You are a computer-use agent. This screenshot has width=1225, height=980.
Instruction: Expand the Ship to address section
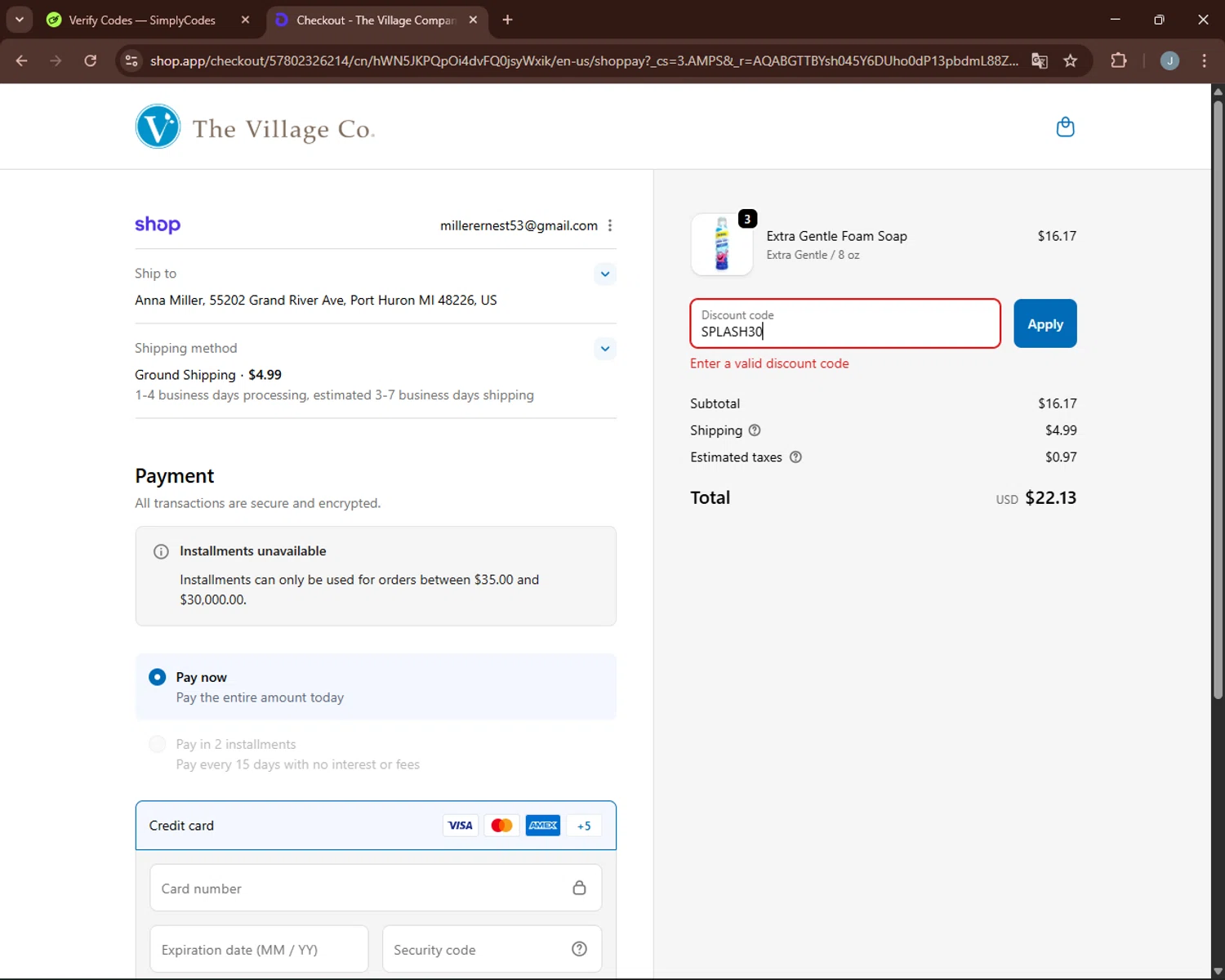604,274
